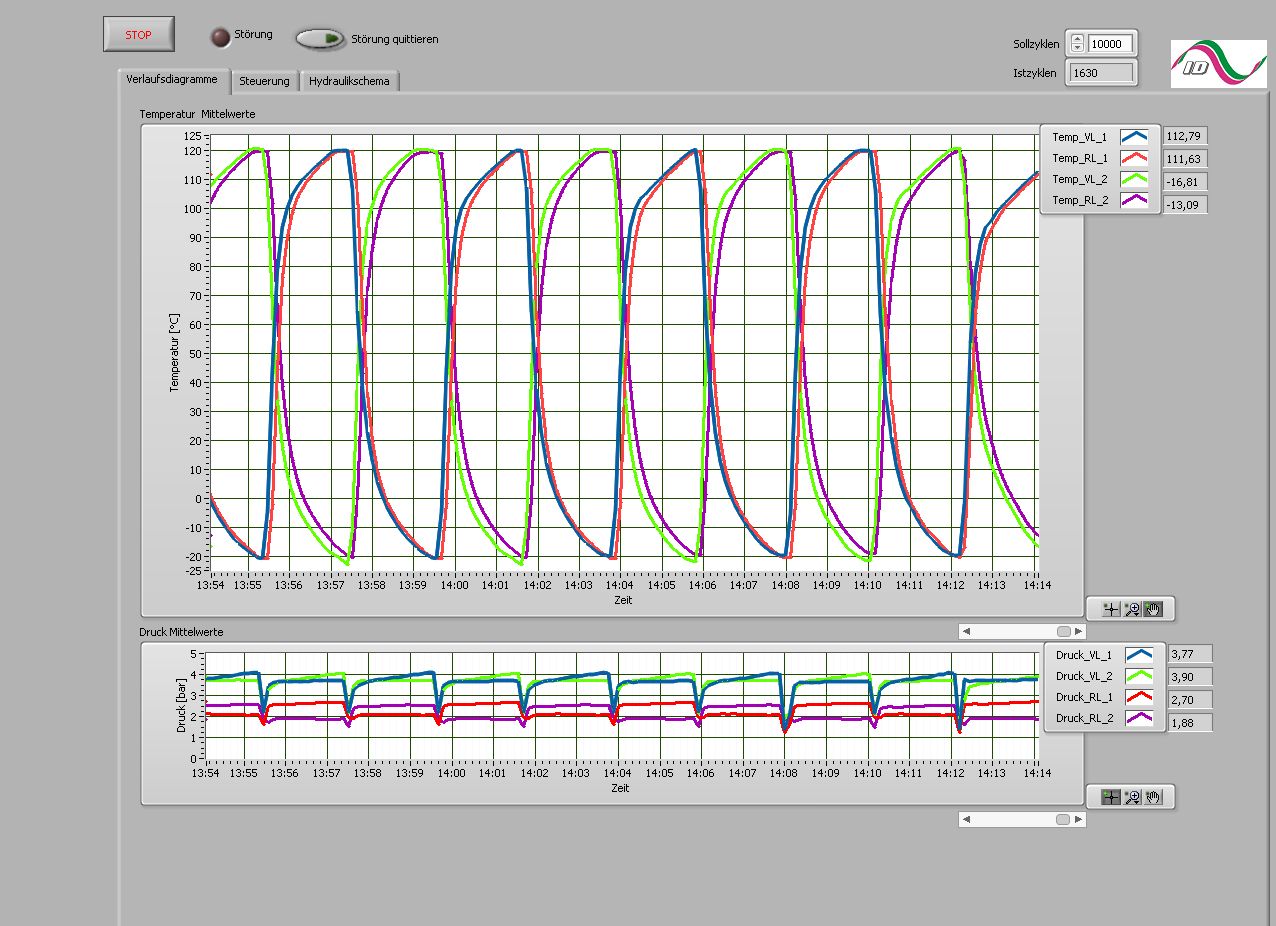Screen dimensions: 1276x926
Task: Select cursor tool for pressure graph
Action: coord(1110,797)
